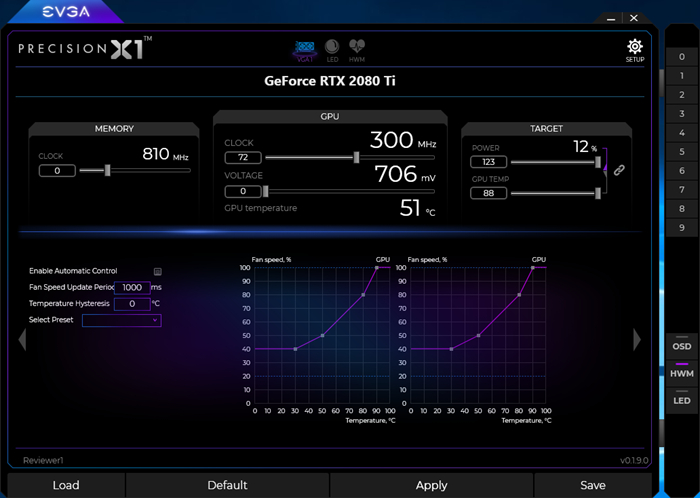Screen dimensions: 700x498
Task: Open the VGA1 graphics card tab icon
Action: [x=305, y=50]
